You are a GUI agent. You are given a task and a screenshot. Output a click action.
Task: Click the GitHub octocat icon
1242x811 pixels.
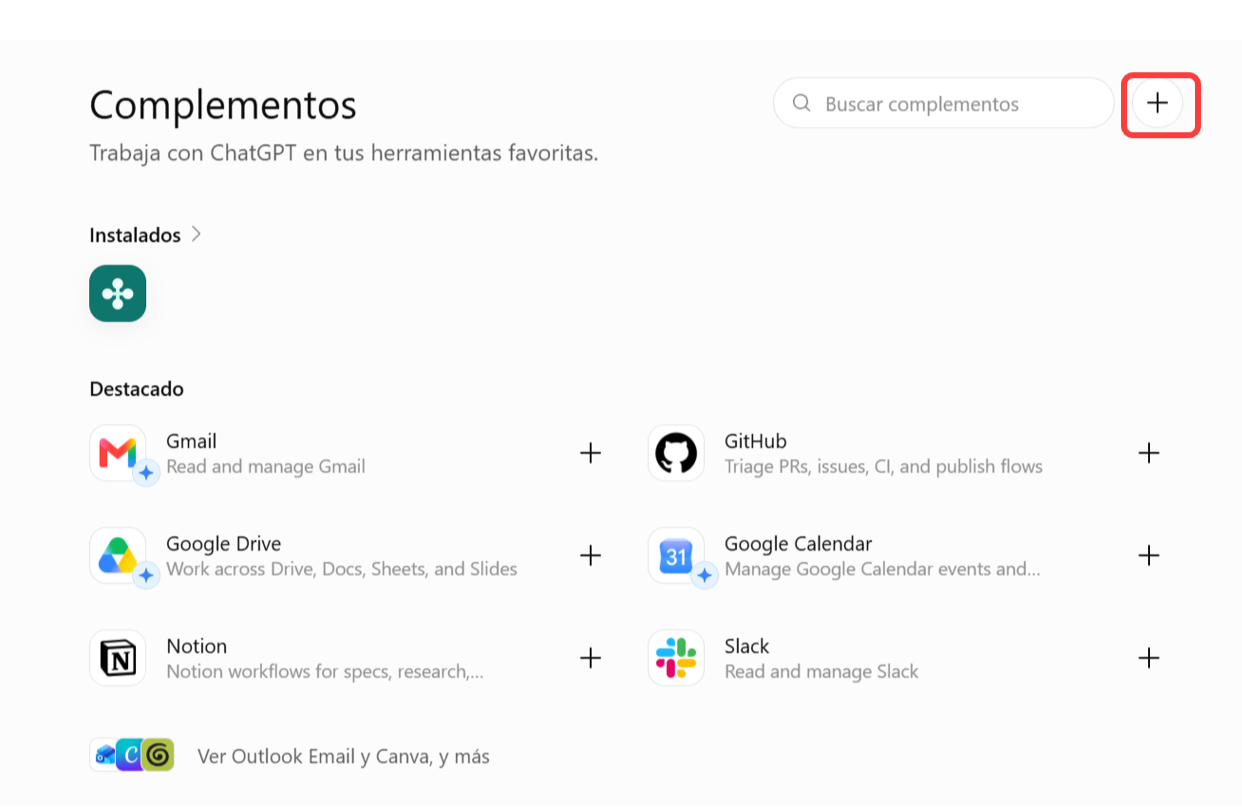click(676, 453)
